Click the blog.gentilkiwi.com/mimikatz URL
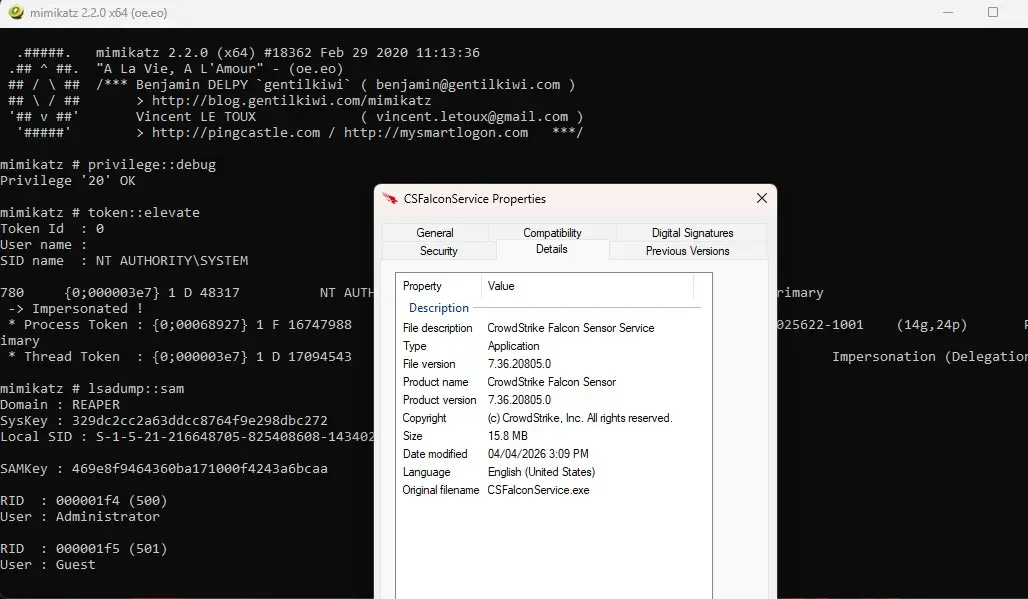 click(x=291, y=100)
